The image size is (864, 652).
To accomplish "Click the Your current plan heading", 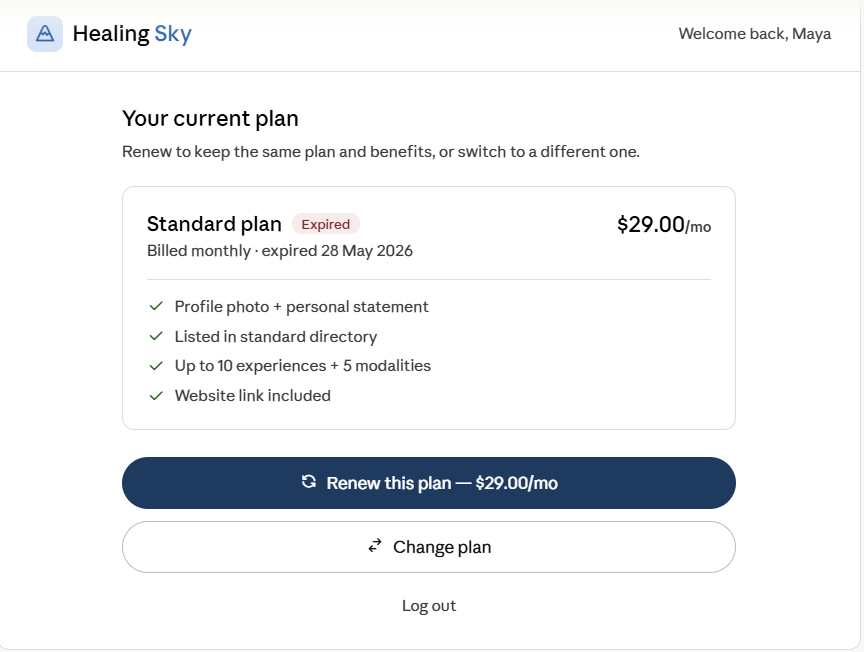I will pyautogui.click(x=210, y=119).
